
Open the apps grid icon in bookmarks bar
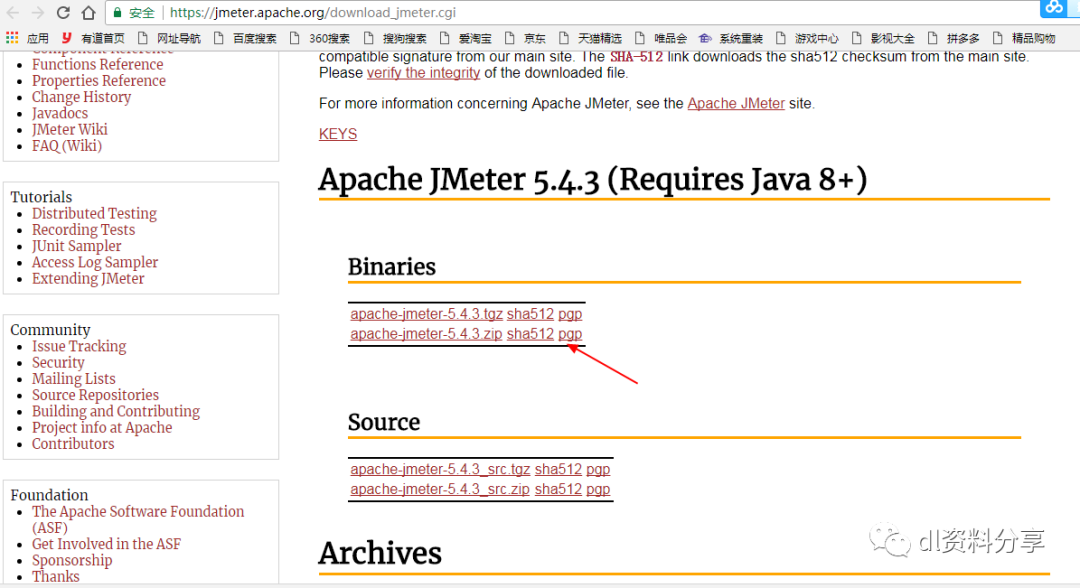pyautogui.click(x=12, y=38)
